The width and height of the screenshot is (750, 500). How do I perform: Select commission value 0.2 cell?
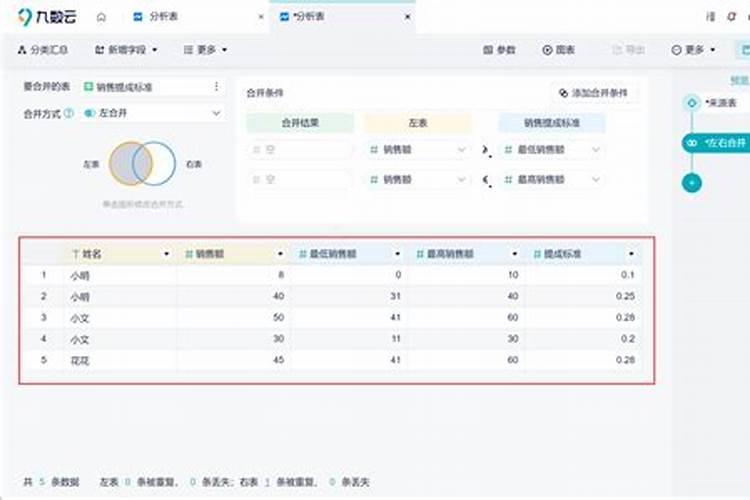[583, 339]
